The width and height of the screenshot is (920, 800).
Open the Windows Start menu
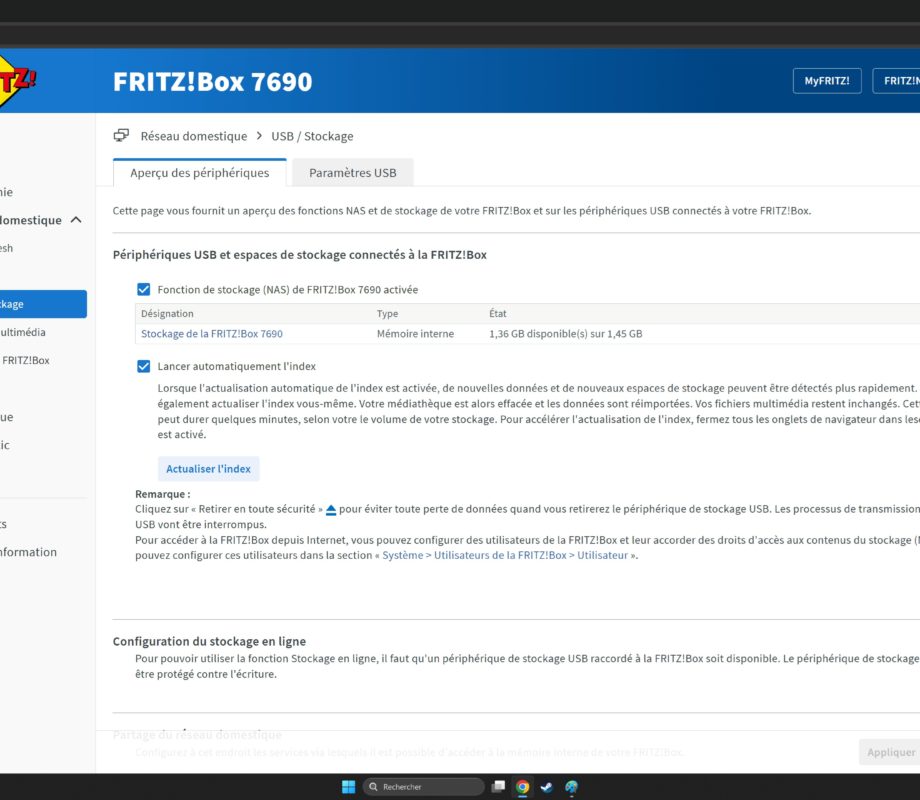click(x=349, y=787)
